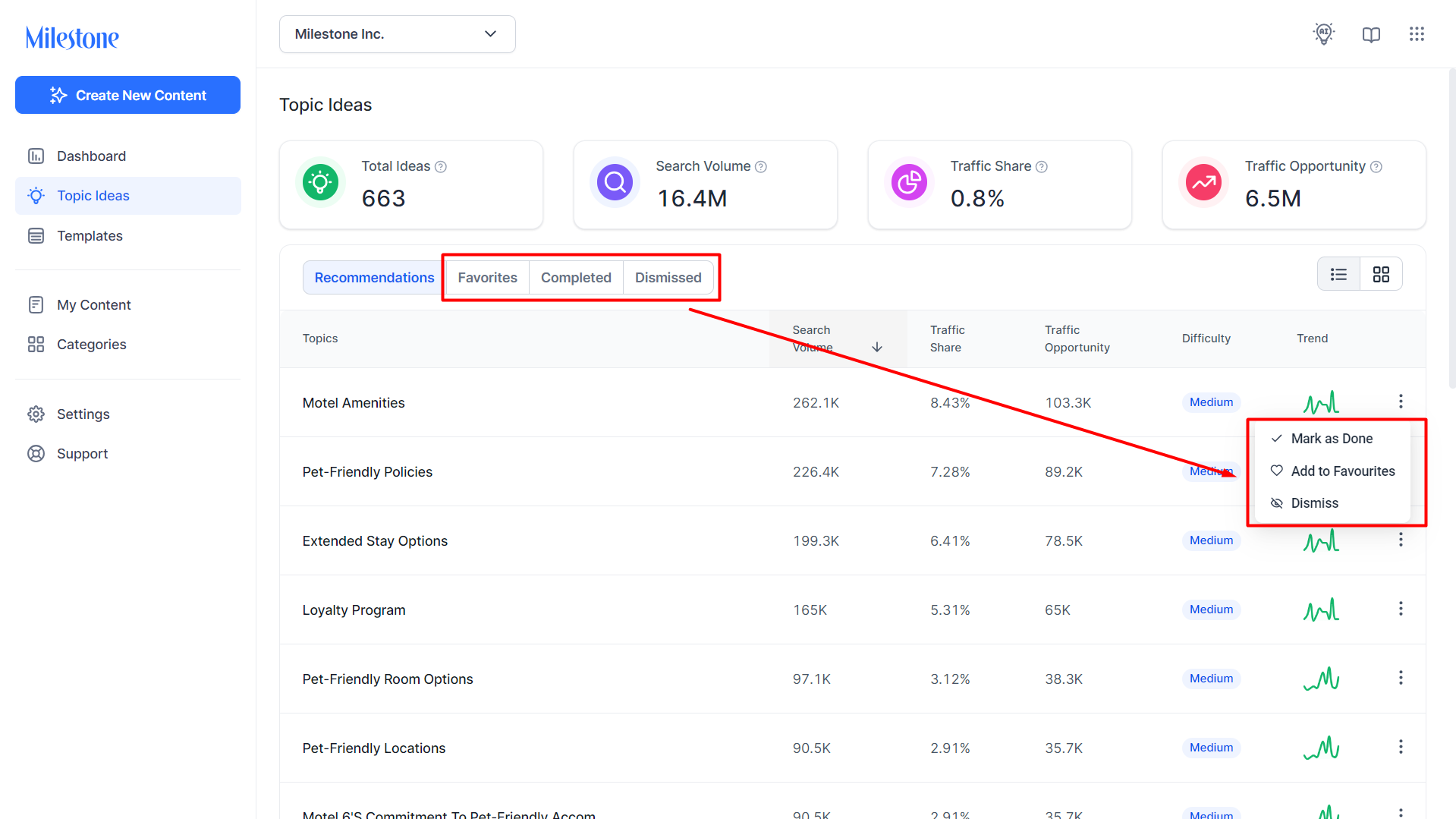Sort by Difficulty column header
The image size is (1456, 819).
1206,339
